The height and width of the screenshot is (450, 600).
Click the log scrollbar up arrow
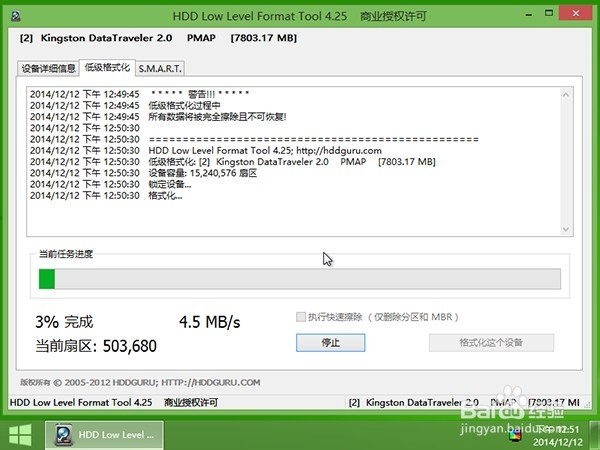(x=566, y=94)
